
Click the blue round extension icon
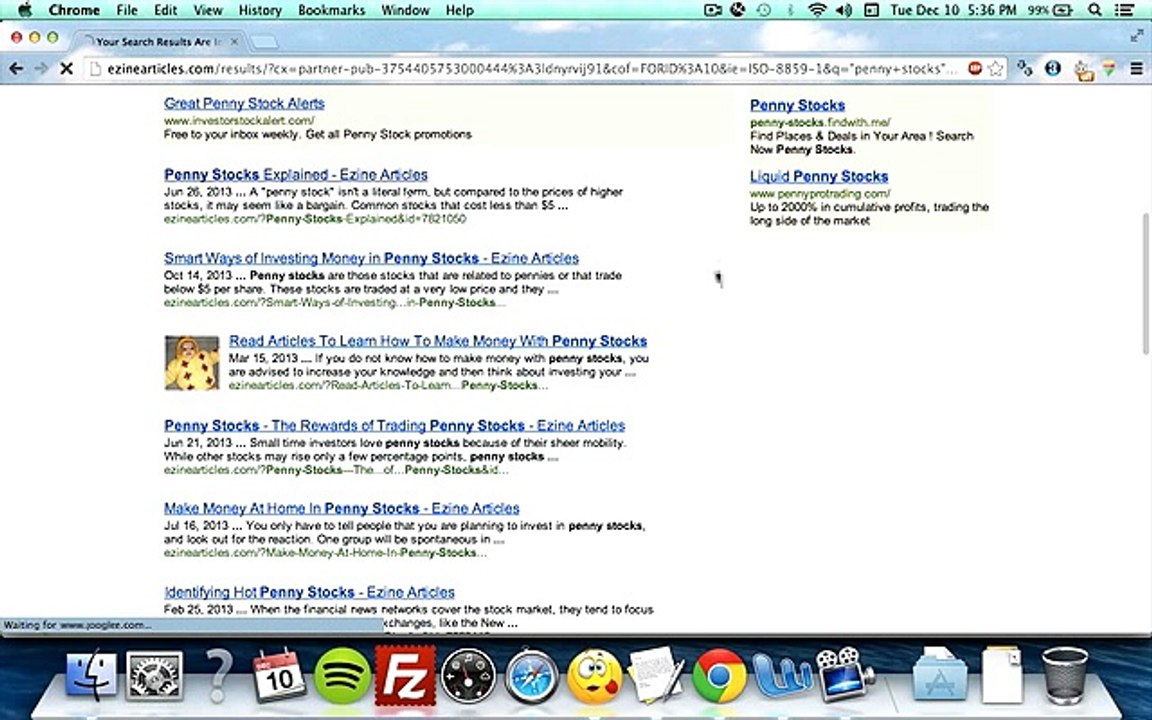tap(1052, 68)
